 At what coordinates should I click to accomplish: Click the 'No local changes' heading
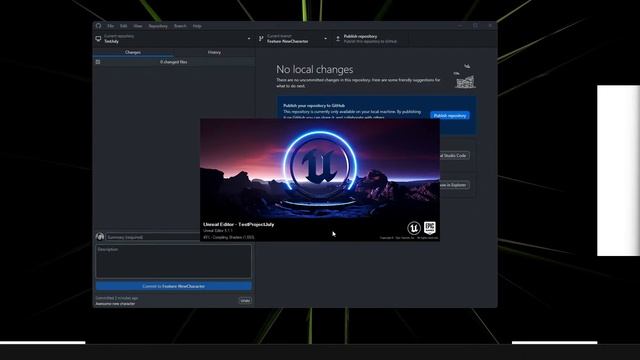tap(315, 69)
